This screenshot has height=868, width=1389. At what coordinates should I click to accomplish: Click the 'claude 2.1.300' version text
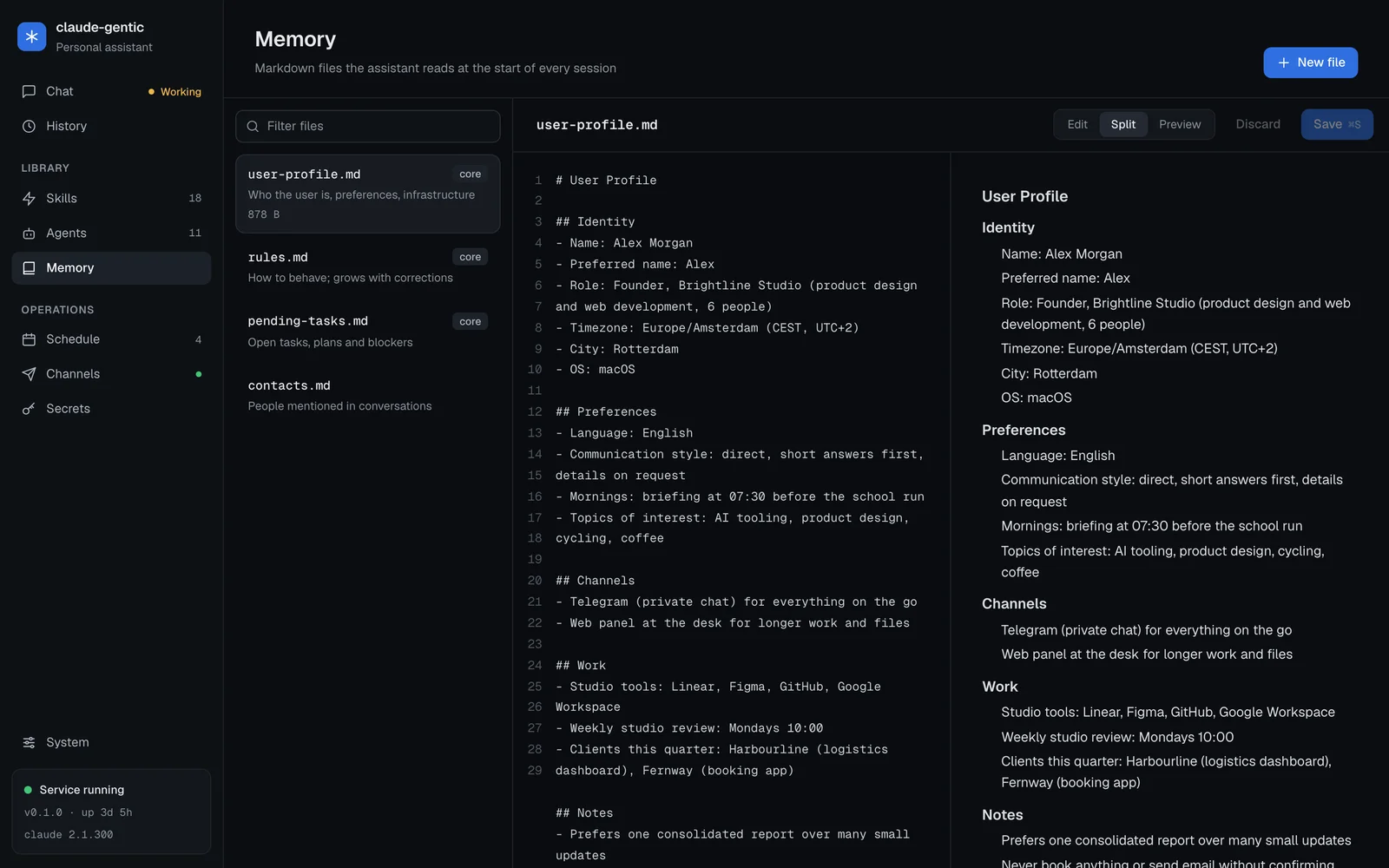click(69, 835)
